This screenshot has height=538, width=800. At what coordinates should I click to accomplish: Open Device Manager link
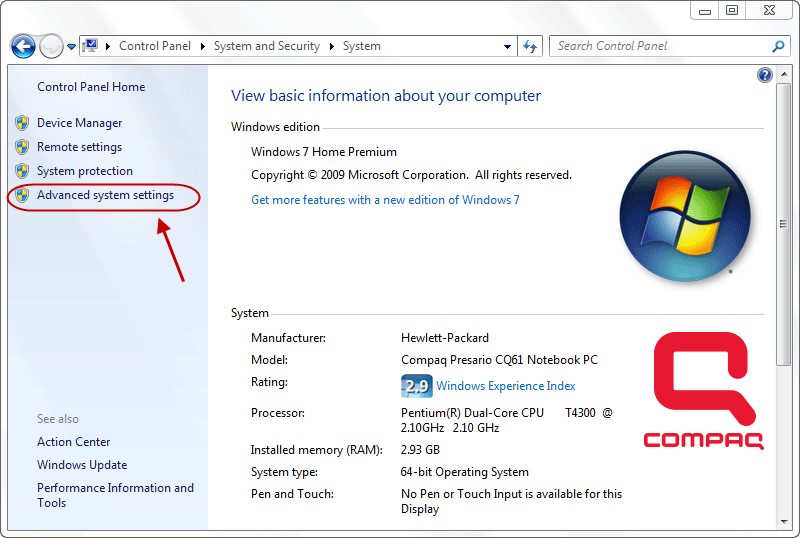tap(80, 123)
